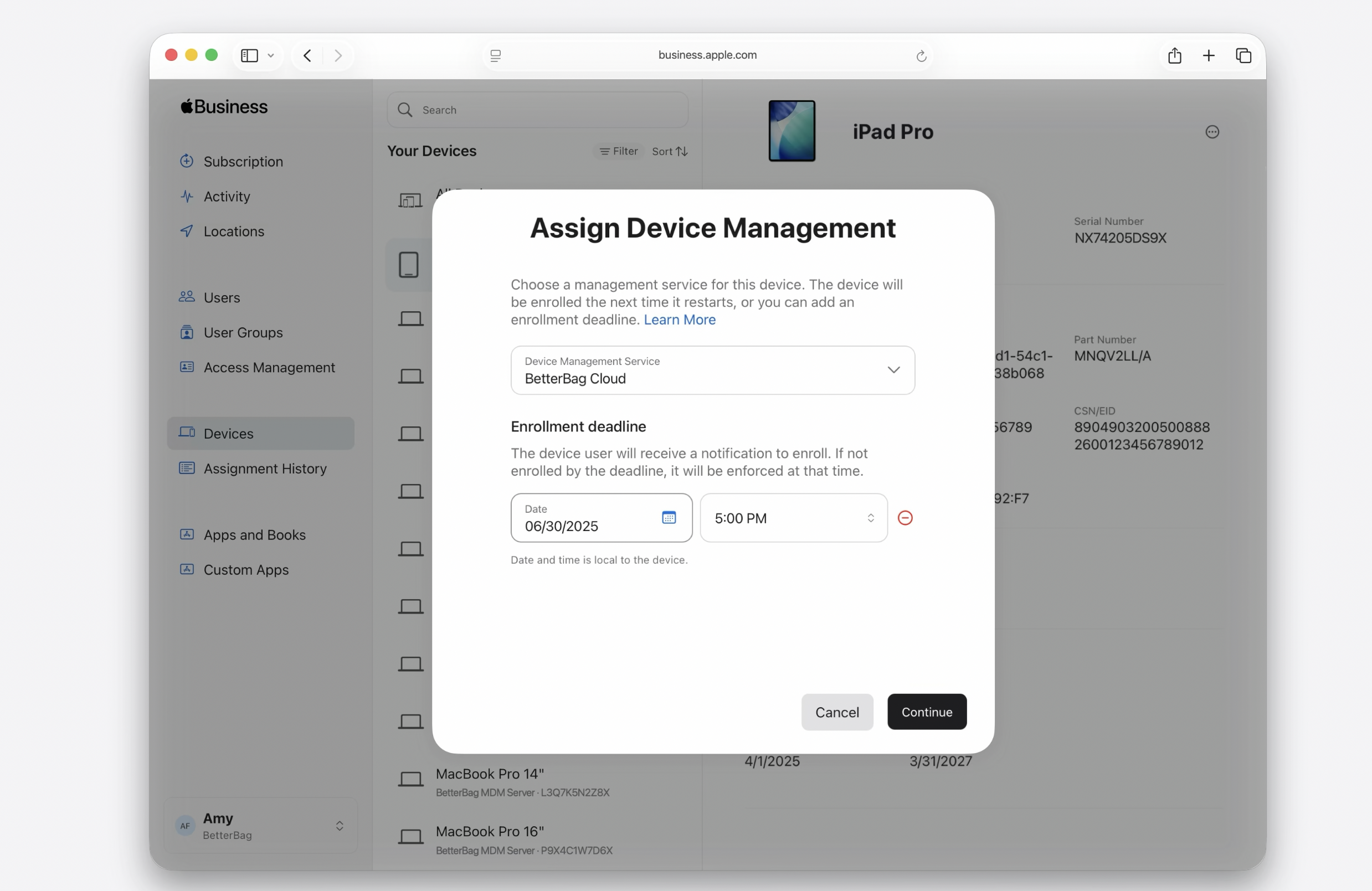Click the business.apple.com address field
This screenshot has width=1372, height=891.
[707, 55]
